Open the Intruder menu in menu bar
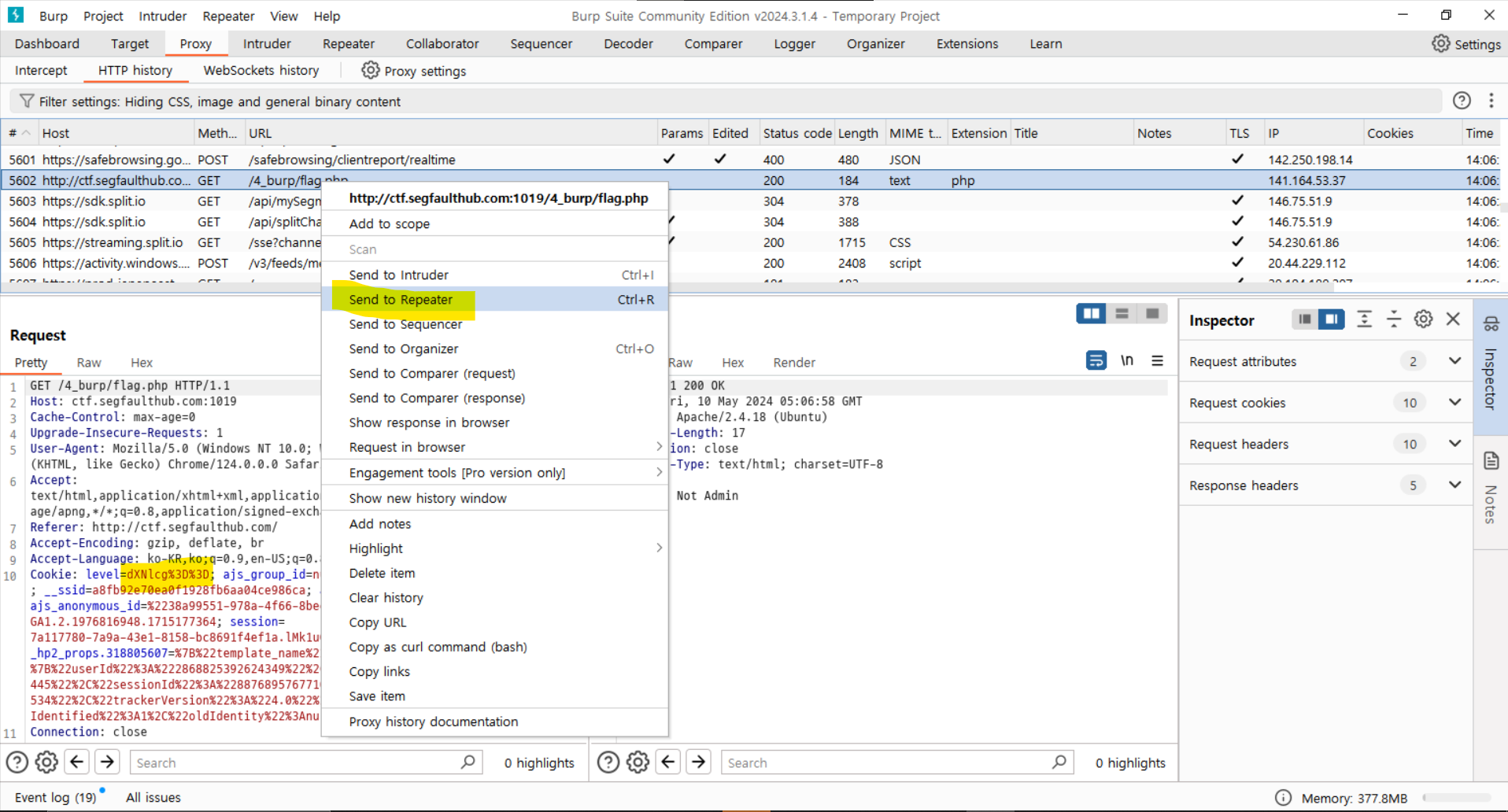The image size is (1508, 812). pos(163,16)
